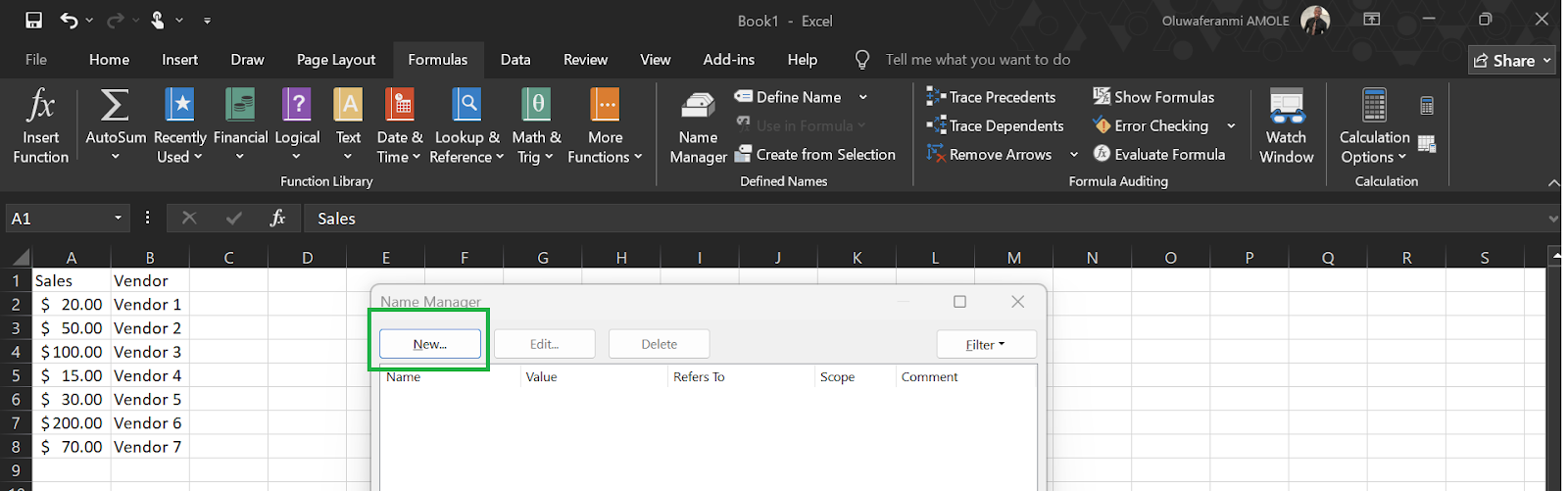Open the File tab

tap(36, 60)
